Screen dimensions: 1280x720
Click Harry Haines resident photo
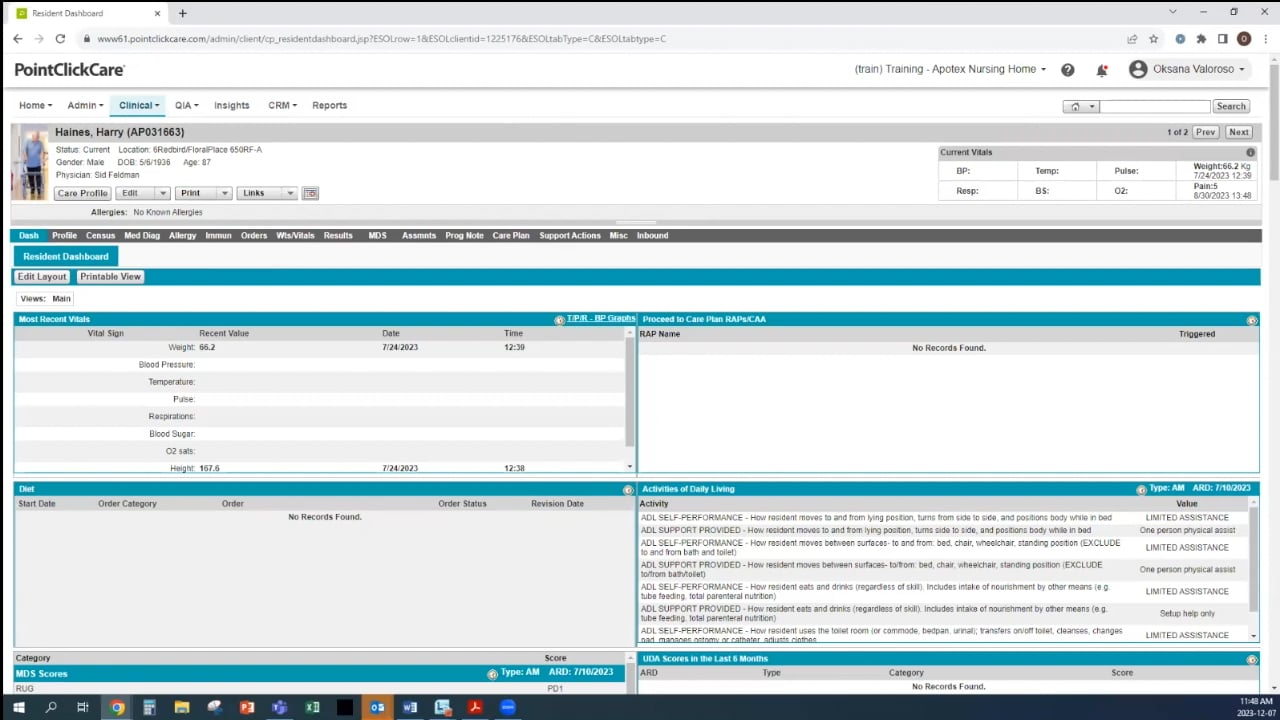30,163
